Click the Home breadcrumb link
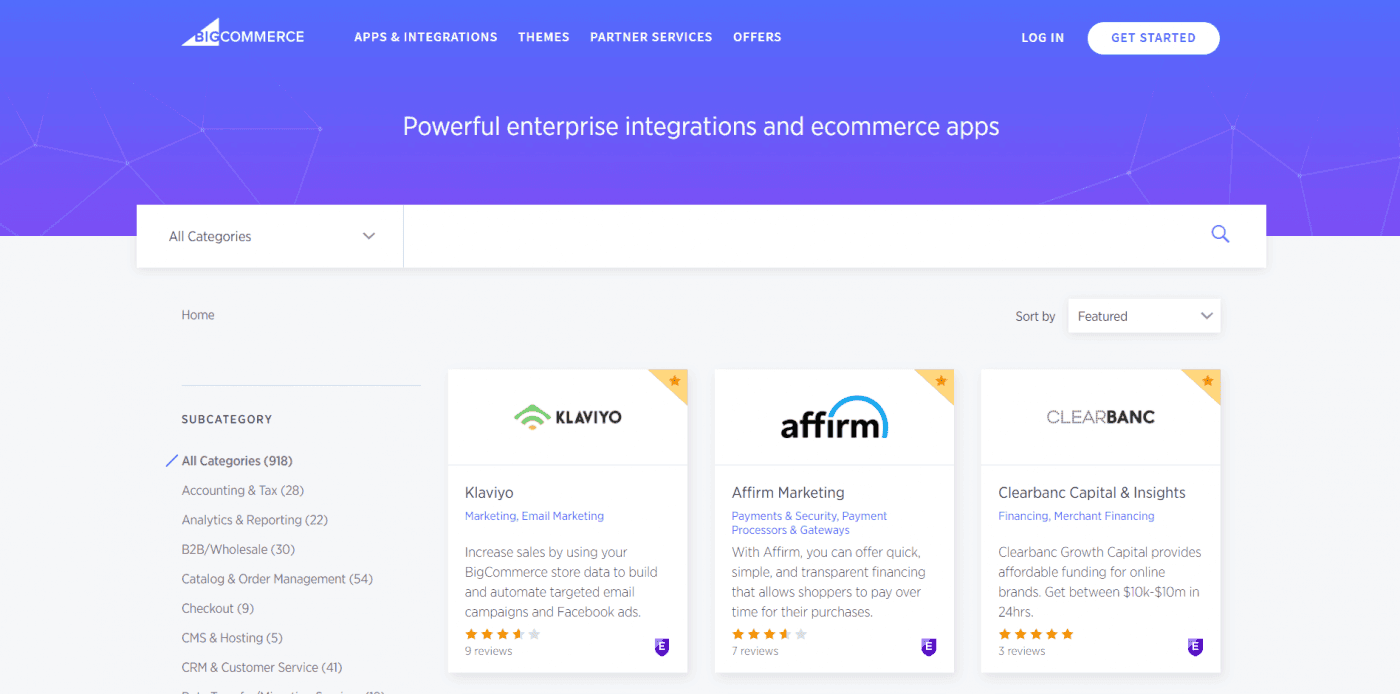This screenshot has width=1400, height=694. pyautogui.click(x=198, y=315)
